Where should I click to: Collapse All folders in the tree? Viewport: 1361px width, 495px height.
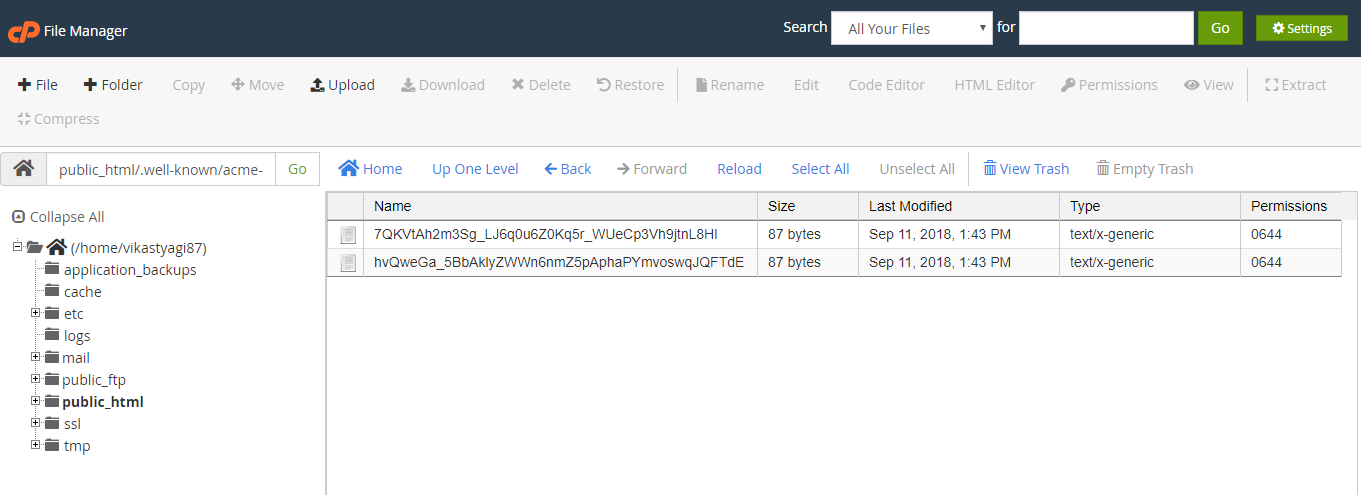[58, 217]
